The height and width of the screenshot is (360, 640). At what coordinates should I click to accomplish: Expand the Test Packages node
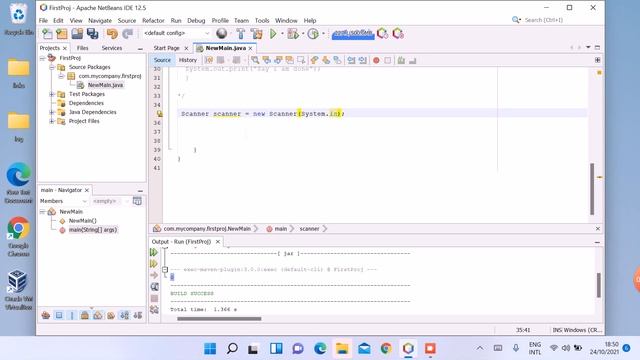point(52,94)
